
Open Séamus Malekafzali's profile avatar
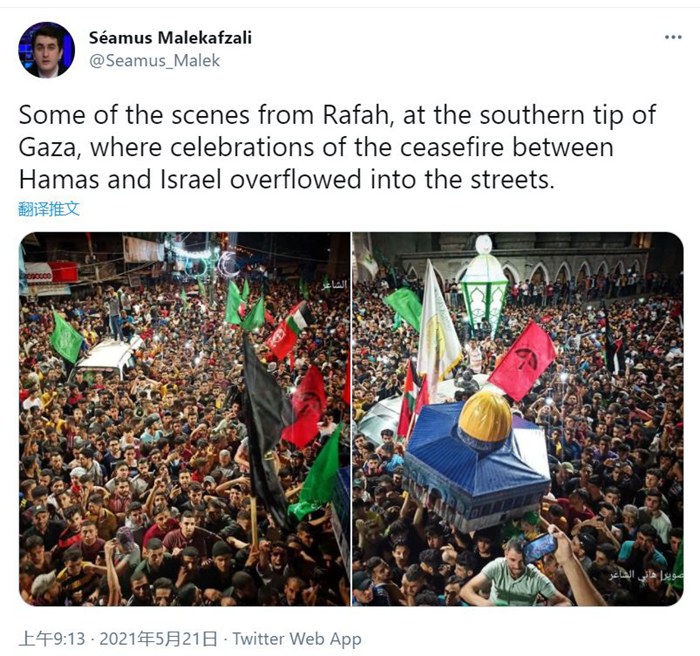pyautogui.click(x=46, y=50)
